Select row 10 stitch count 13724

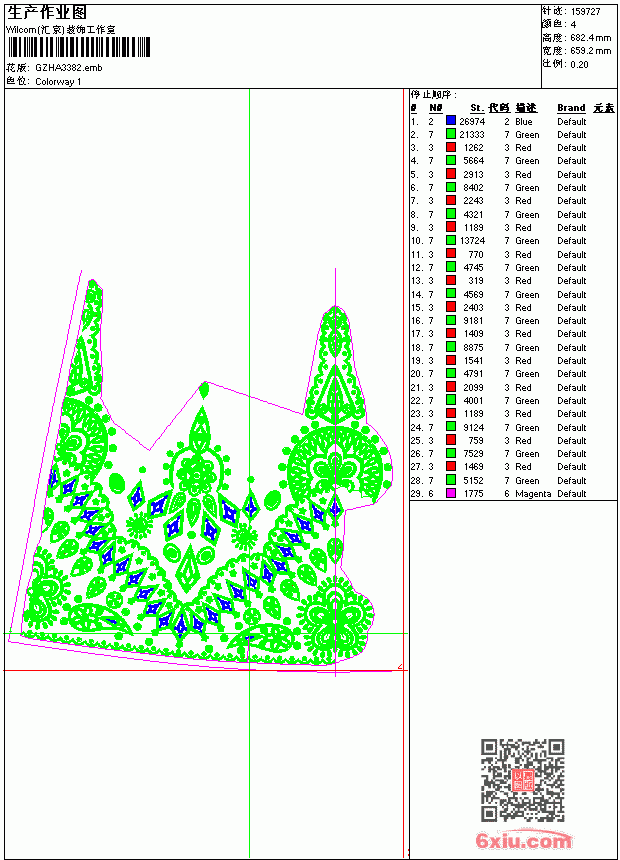pyautogui.click(x=472, y=241)
